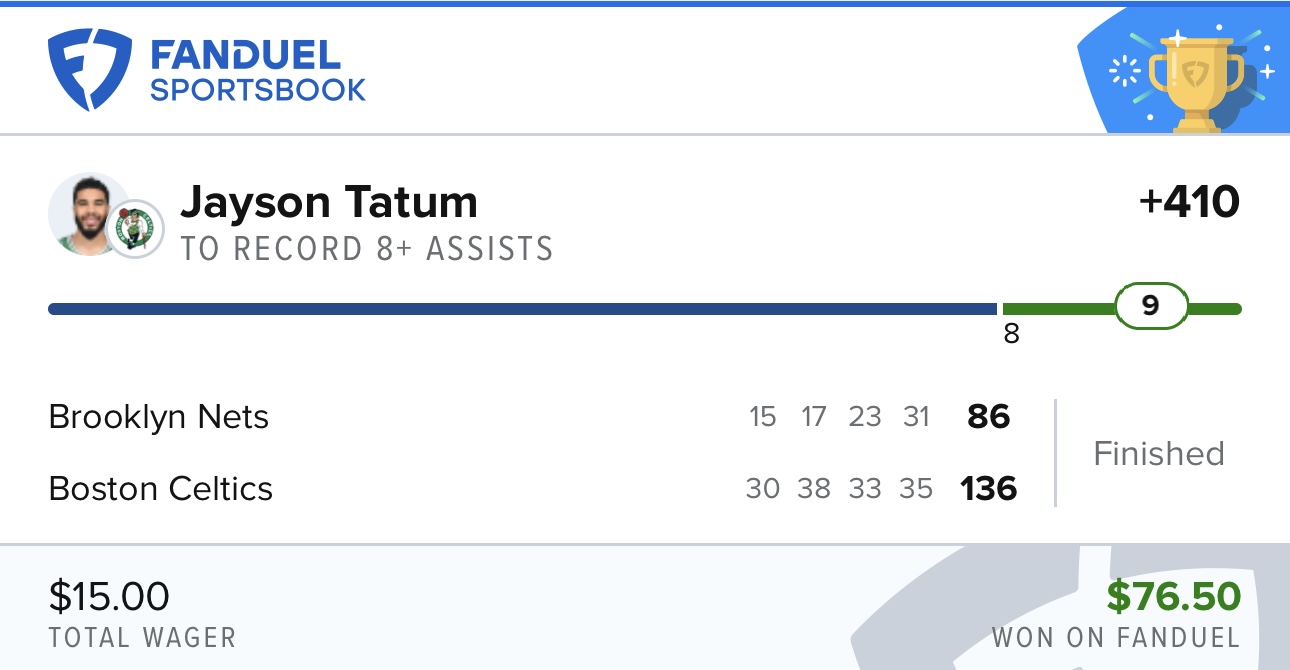Click the Finished game status label
This screenshot has width=1290, height=670.
point(1159,454)
